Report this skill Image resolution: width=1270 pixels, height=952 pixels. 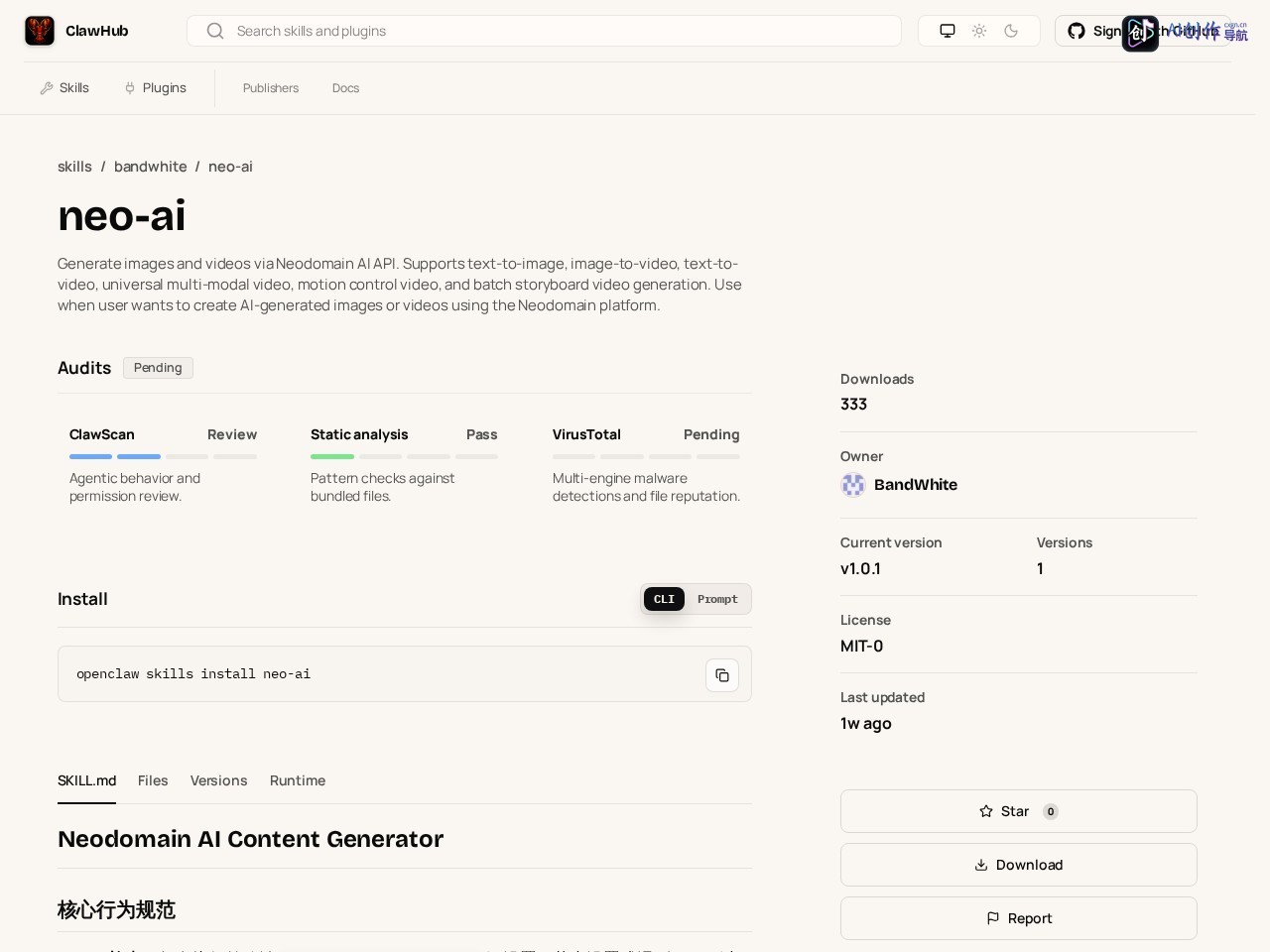point(1019,918)
